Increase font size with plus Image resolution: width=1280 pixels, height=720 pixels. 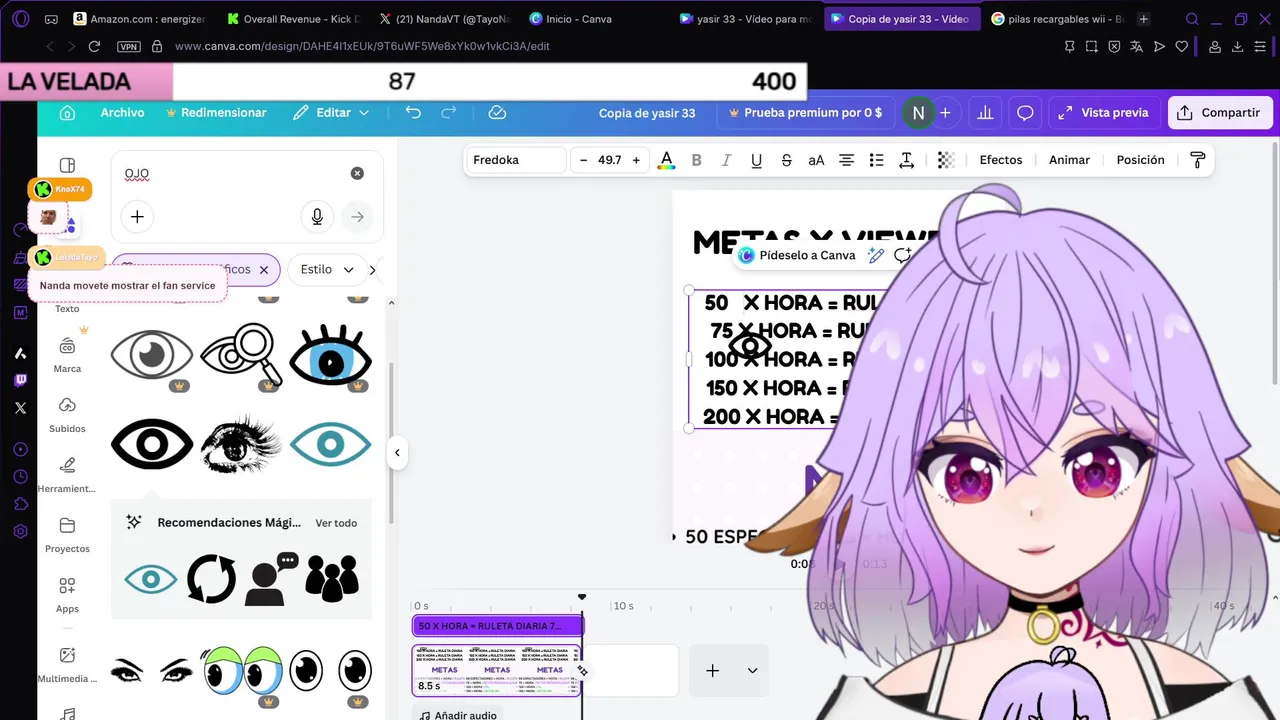click(635, 160)
